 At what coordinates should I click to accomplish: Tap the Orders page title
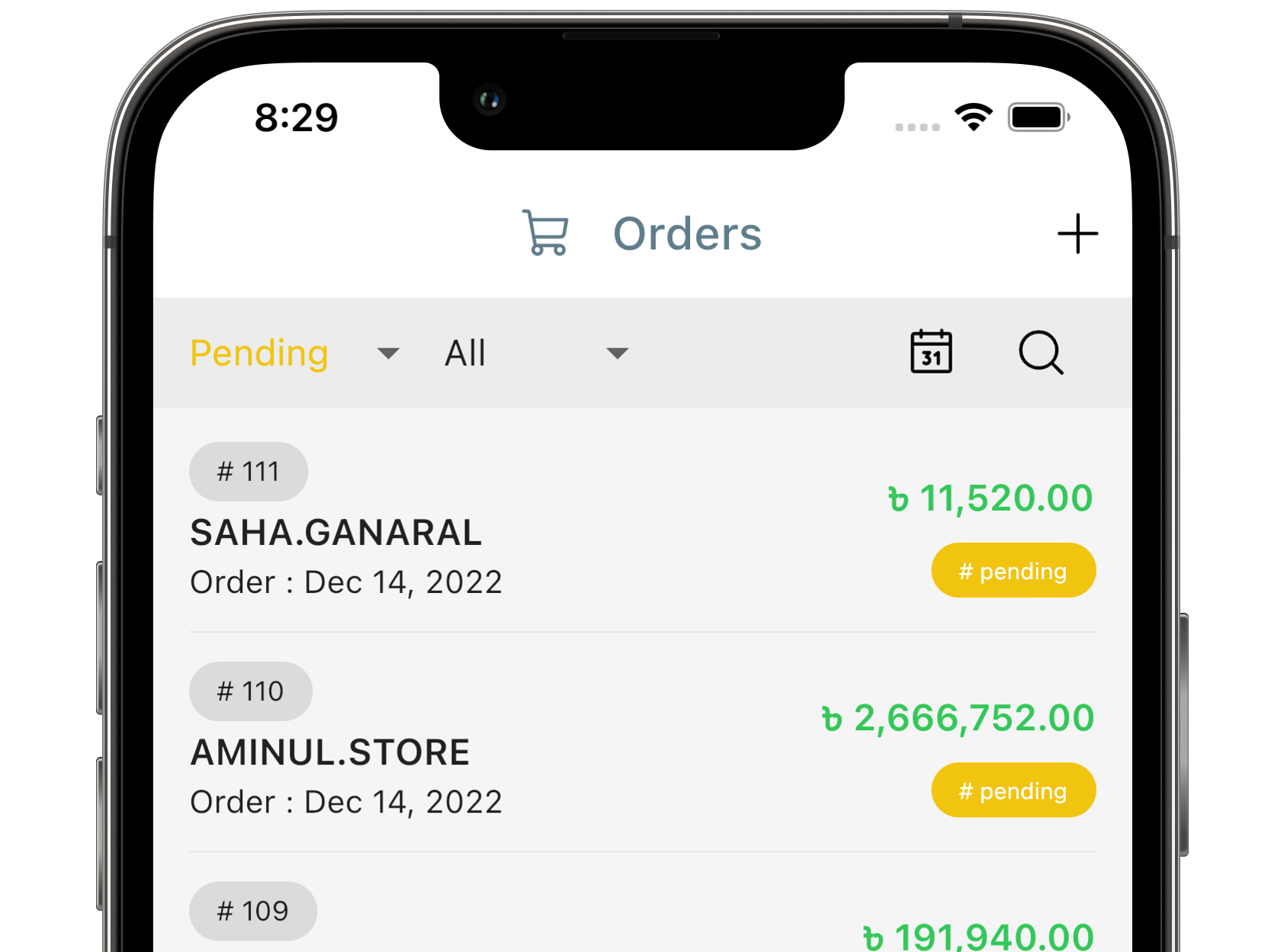click(687, 233)
